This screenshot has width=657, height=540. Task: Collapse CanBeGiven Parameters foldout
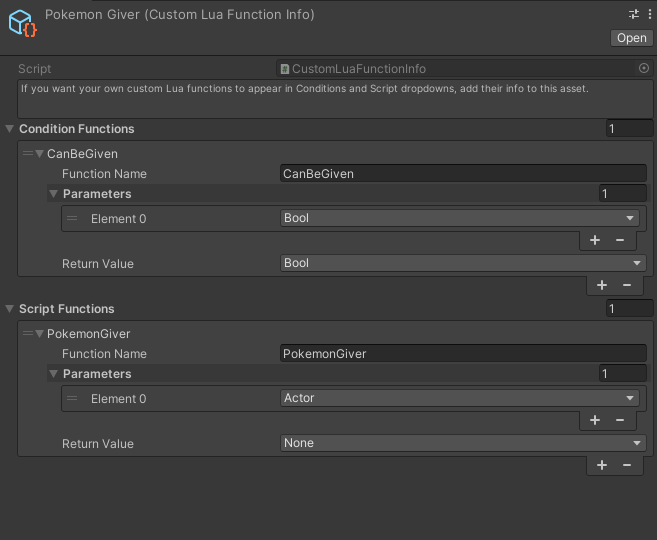pyautogui.click(x=53, y=194)
